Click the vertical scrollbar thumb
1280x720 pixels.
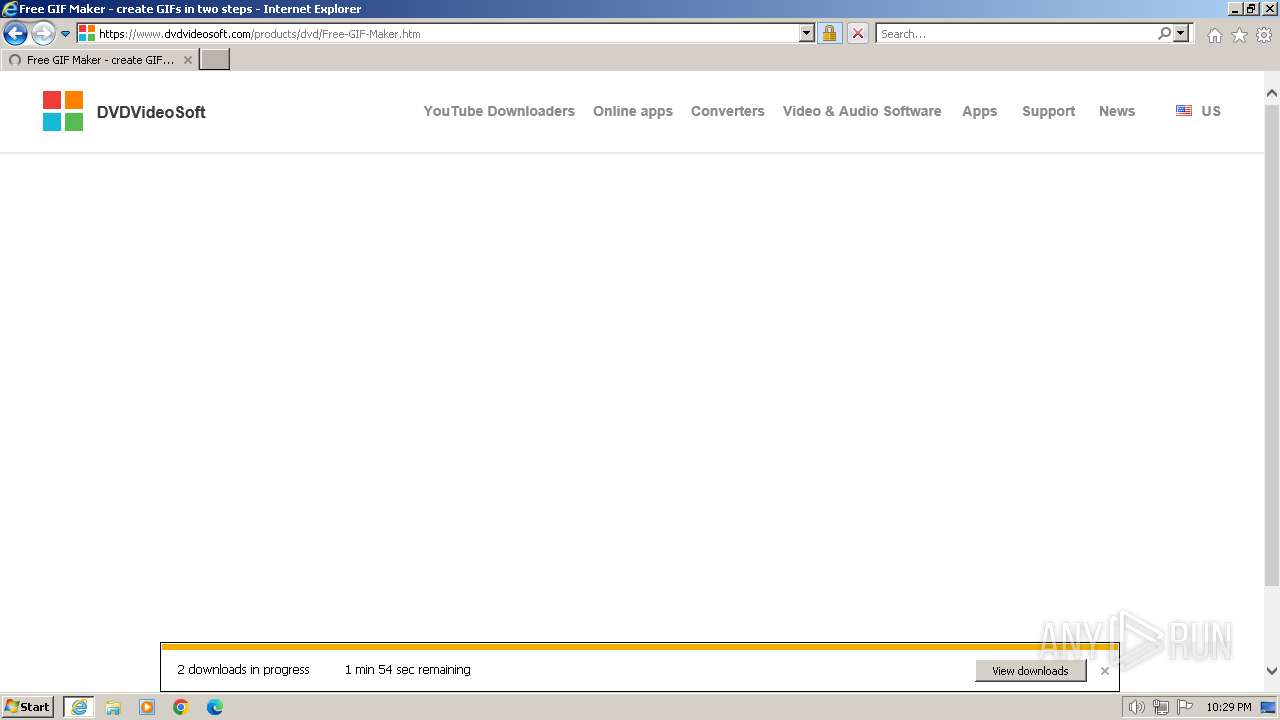[1272, 344]
